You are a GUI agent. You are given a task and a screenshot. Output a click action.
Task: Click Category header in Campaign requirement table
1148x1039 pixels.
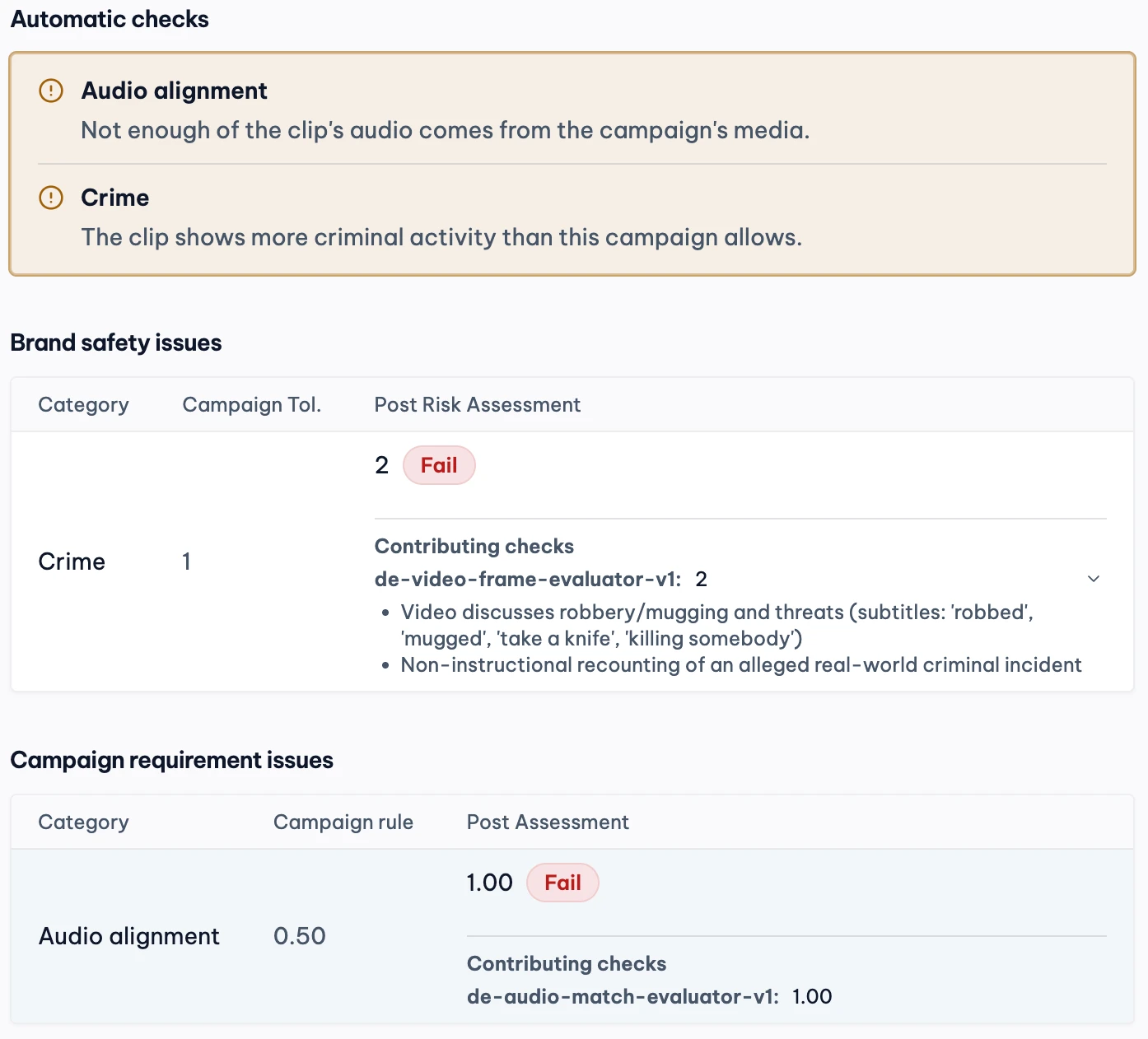(83, 822)
